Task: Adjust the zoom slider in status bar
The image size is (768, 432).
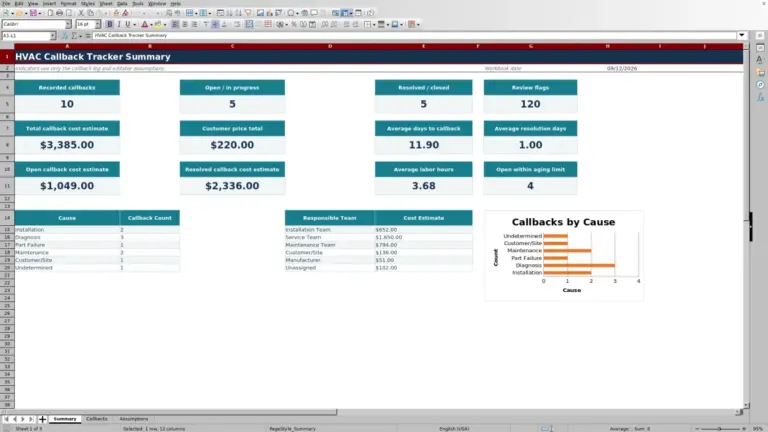Action: (x=720, y=429)
